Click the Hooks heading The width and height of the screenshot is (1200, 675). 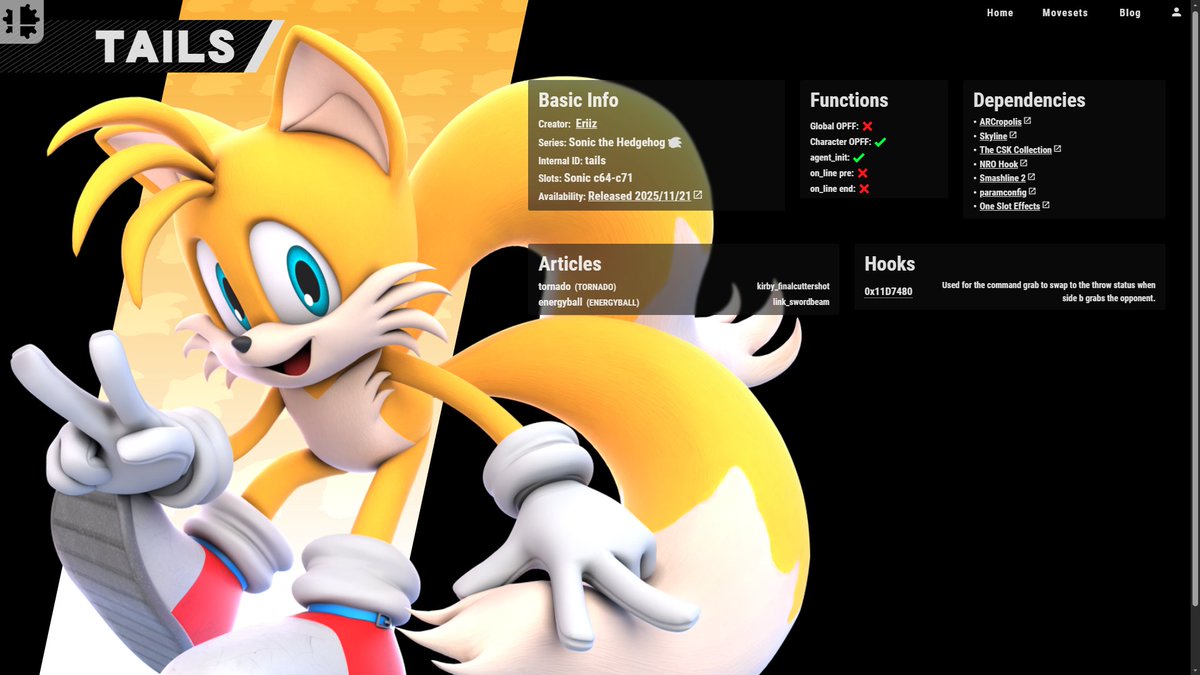pyautogui.click(x=890, y=264)
